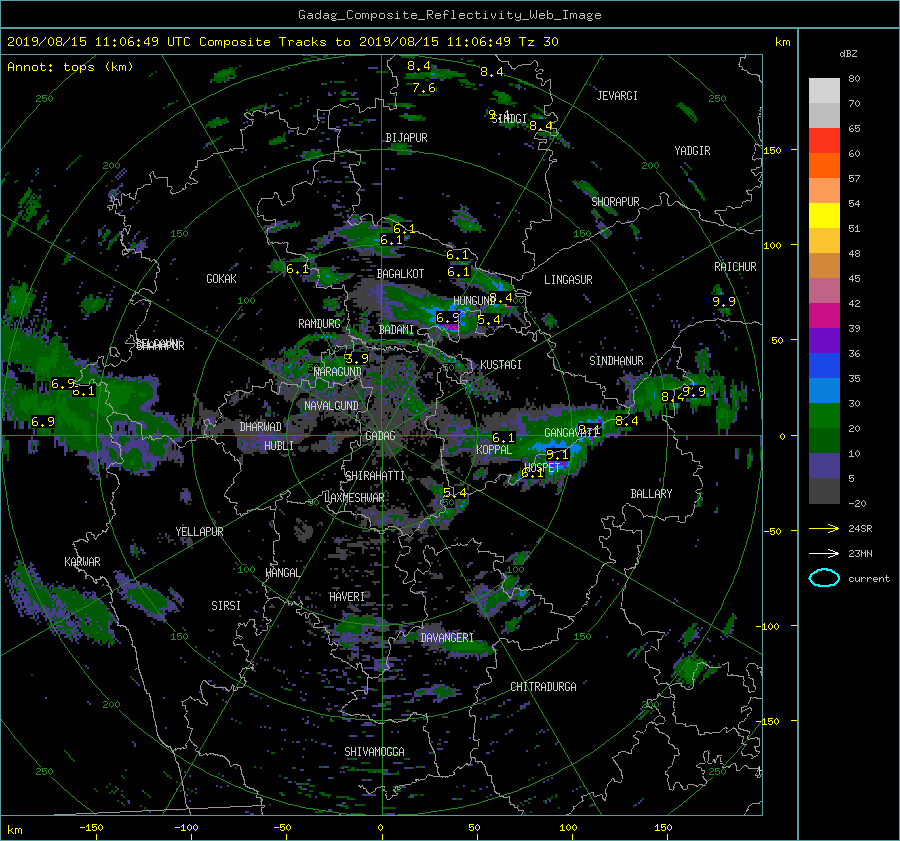Click the KUSTAGI city label

pos(501,365)
